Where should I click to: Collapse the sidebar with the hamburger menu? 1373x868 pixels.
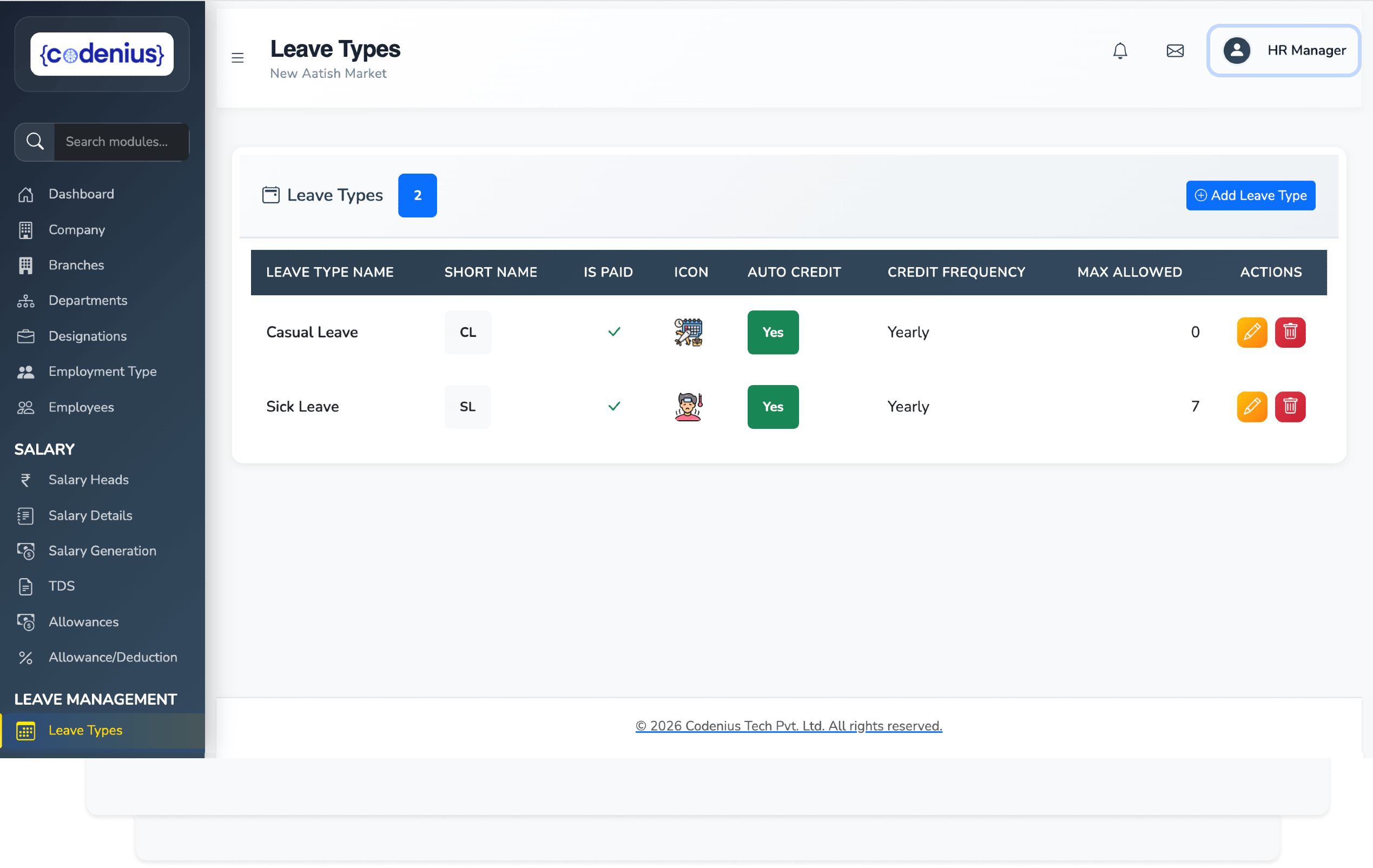tap(237, 57)
